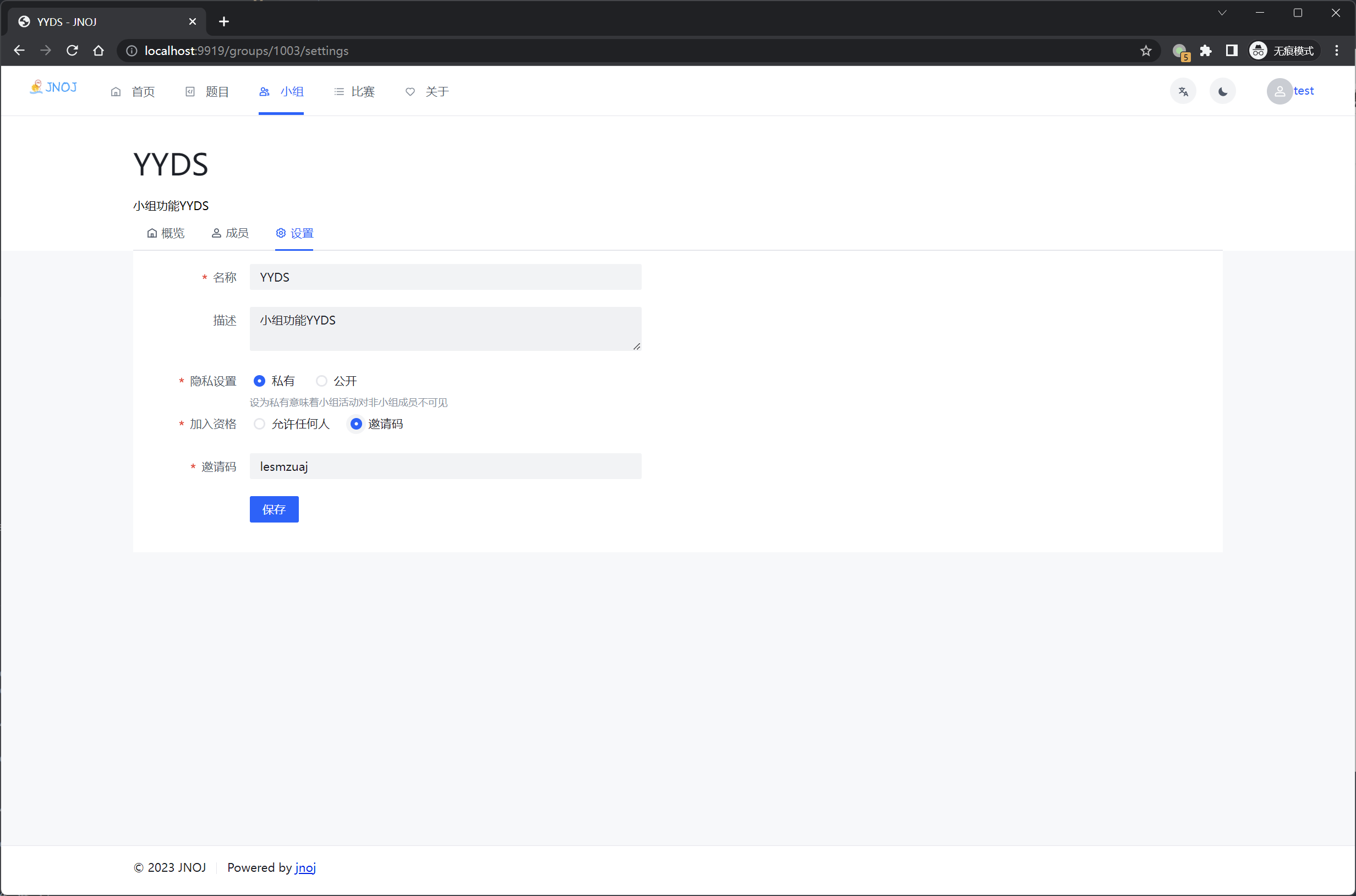Click the language translate icon
The image size is (1356, 896).
[x=1183, y=91]
